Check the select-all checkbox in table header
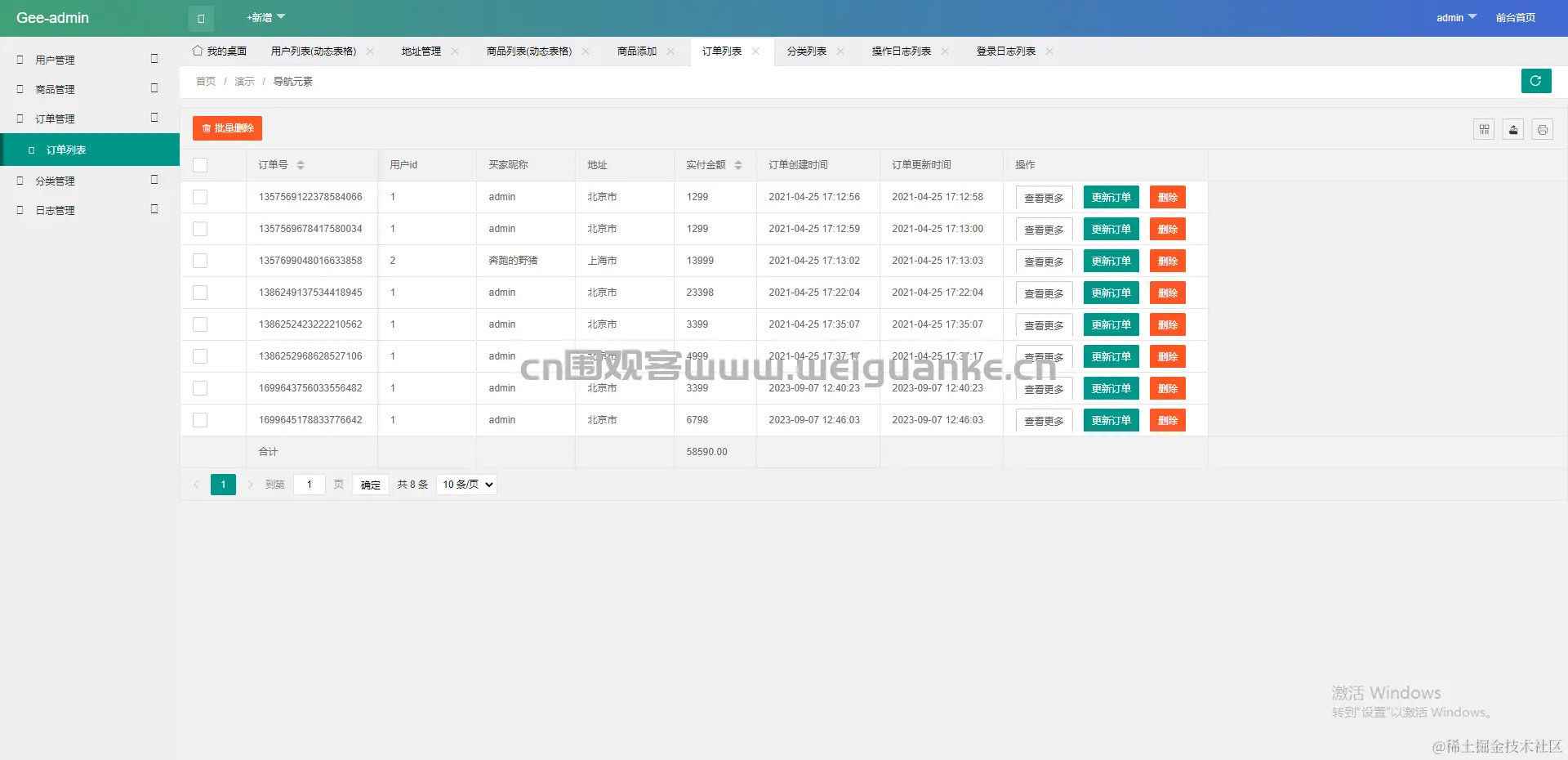The height and width of the screenshot is (760, 1568). coord(200,165)
